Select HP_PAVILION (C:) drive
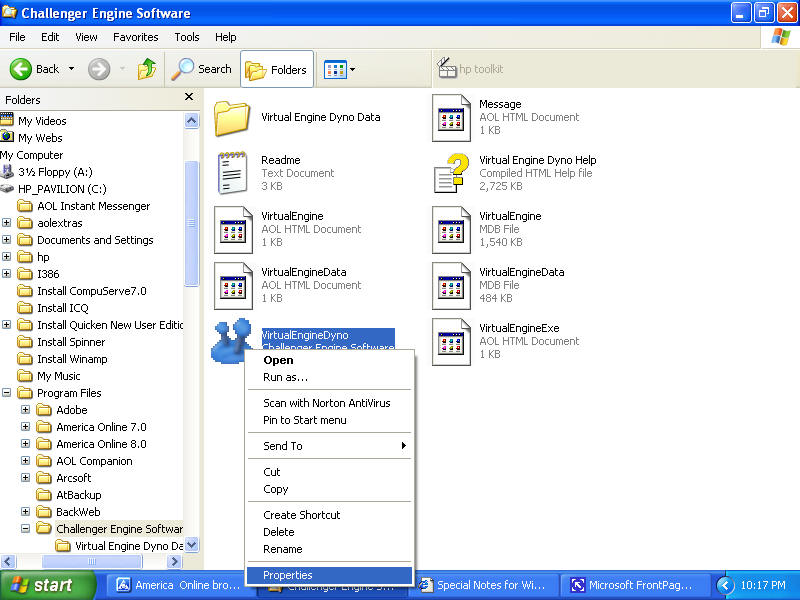Viewport: 800px width, 600px height. [54, 189]
